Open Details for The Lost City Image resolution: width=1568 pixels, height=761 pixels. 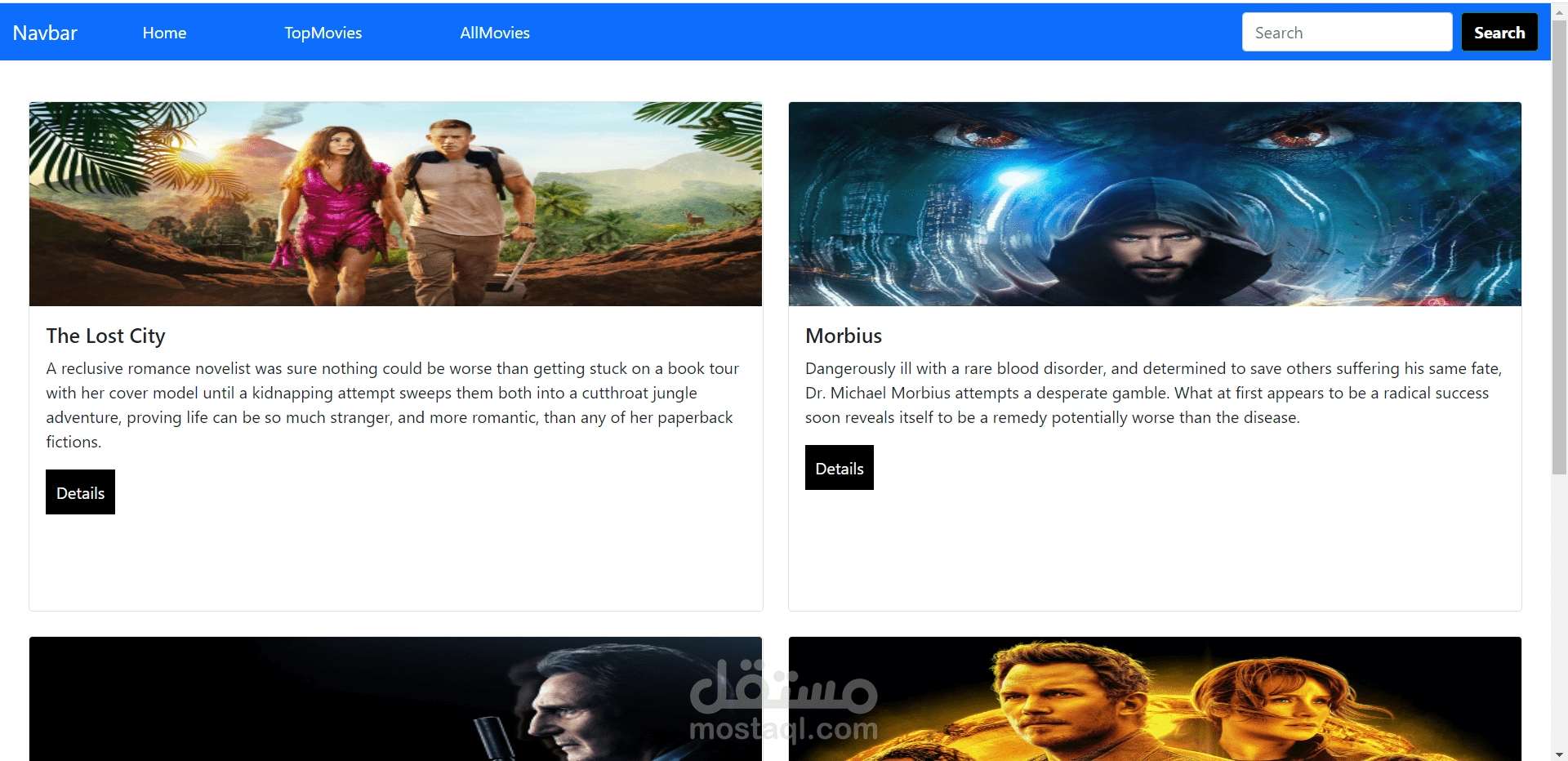[80, 492]
